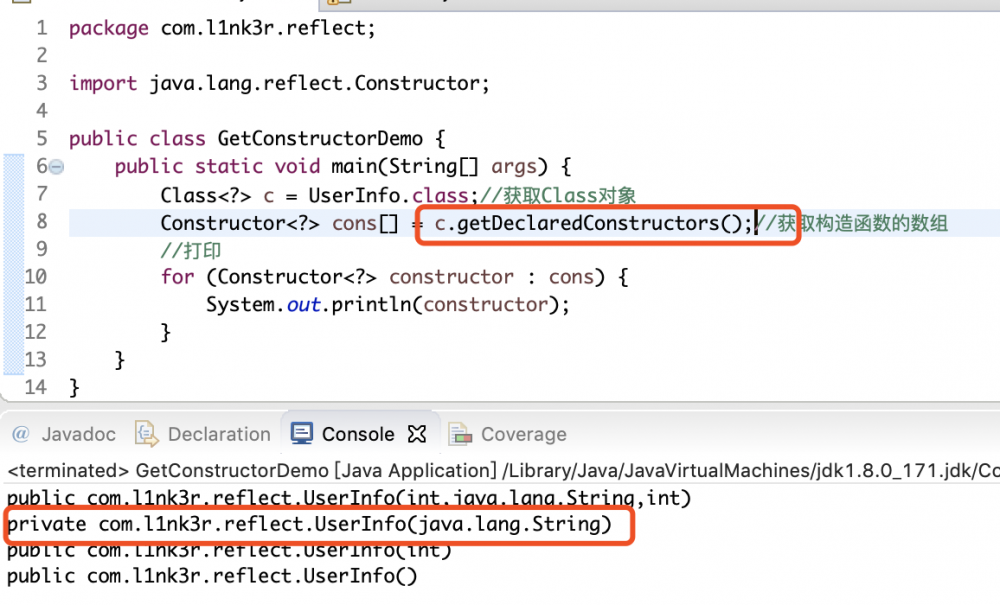1000x605 pixels.
Task: Click the Declaration view icon
Action: (146, 433)
